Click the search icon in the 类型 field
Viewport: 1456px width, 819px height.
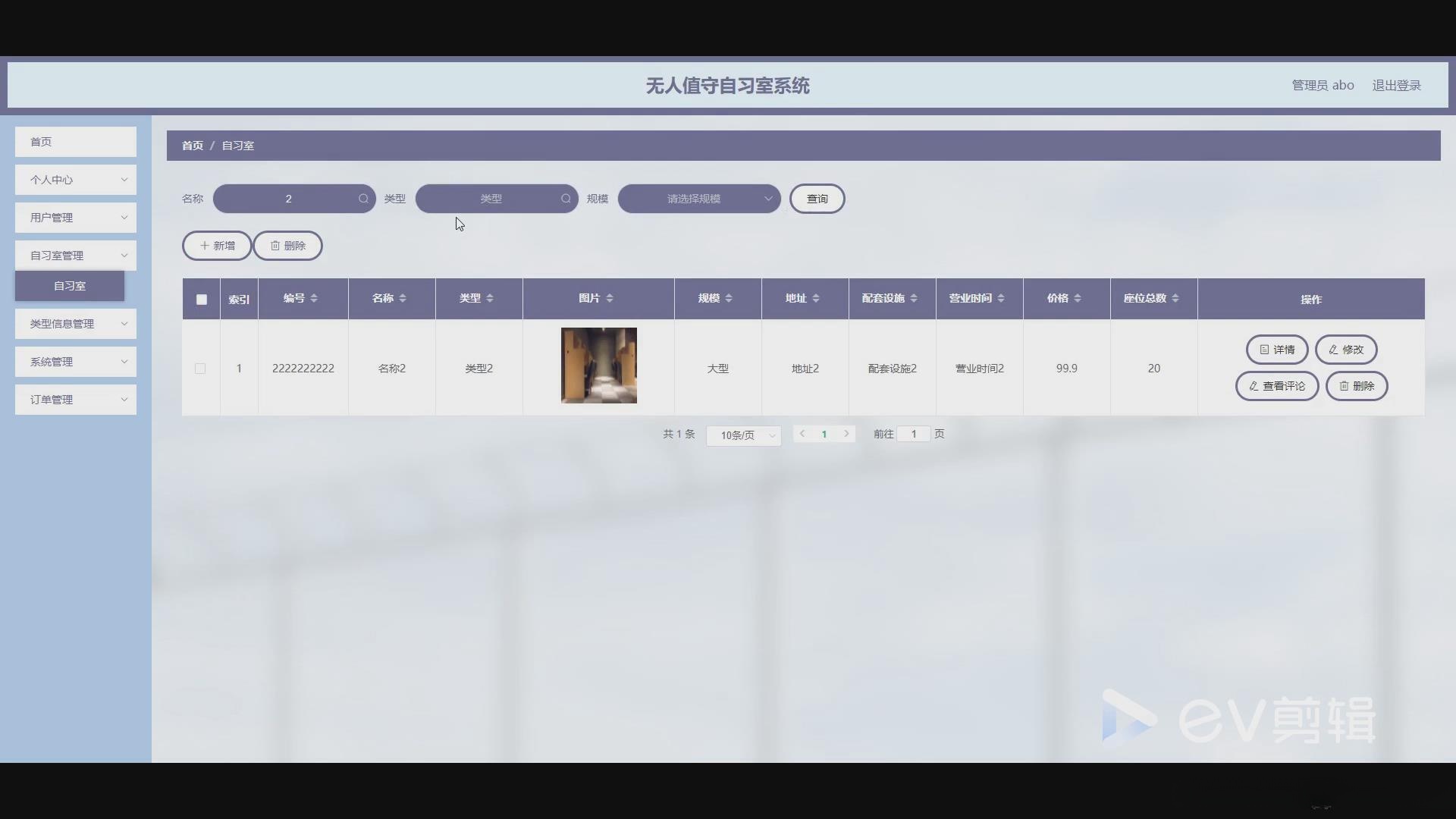566,199
